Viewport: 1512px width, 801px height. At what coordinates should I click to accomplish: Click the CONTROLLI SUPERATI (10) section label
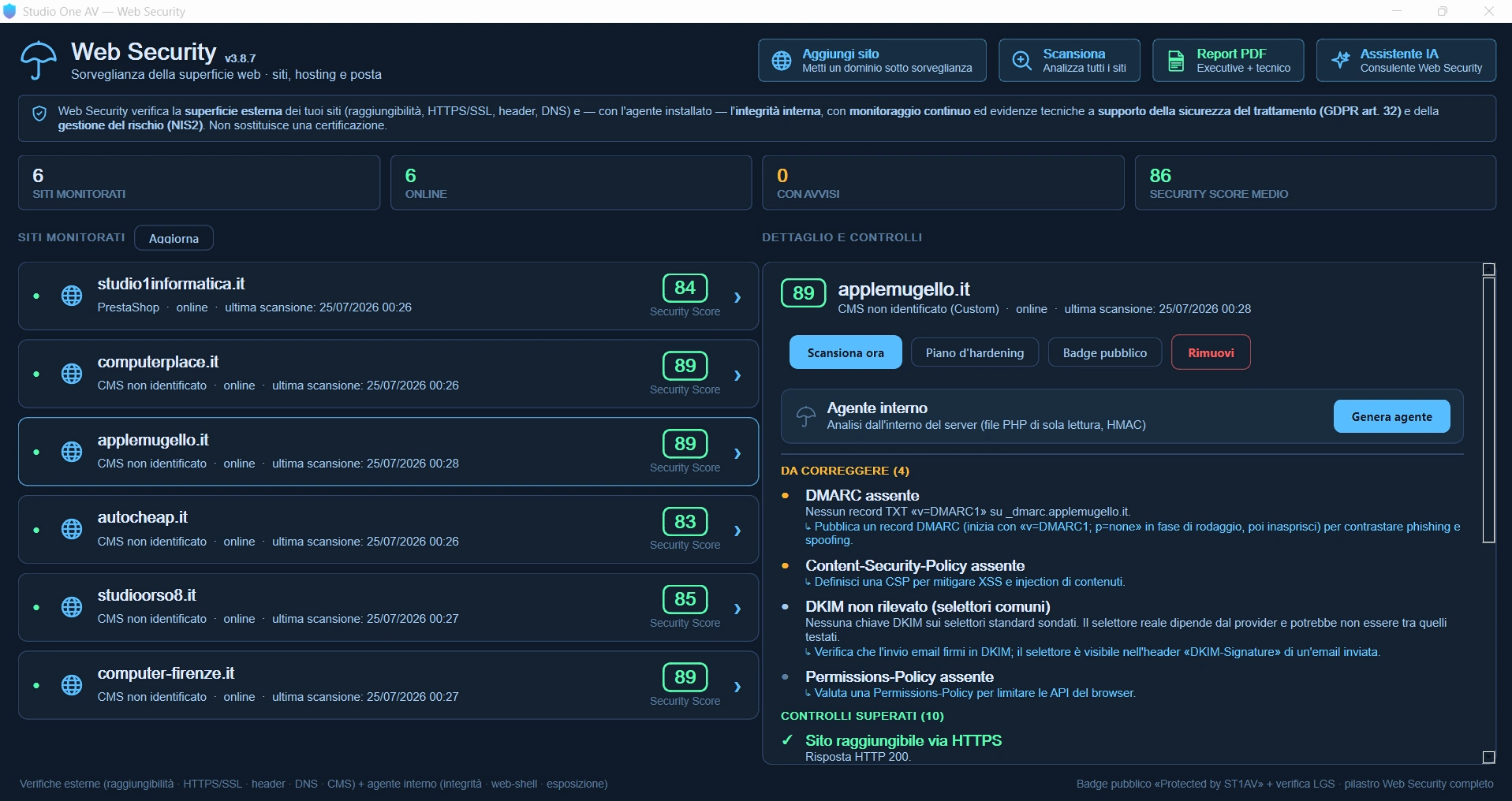click(862, 716)
